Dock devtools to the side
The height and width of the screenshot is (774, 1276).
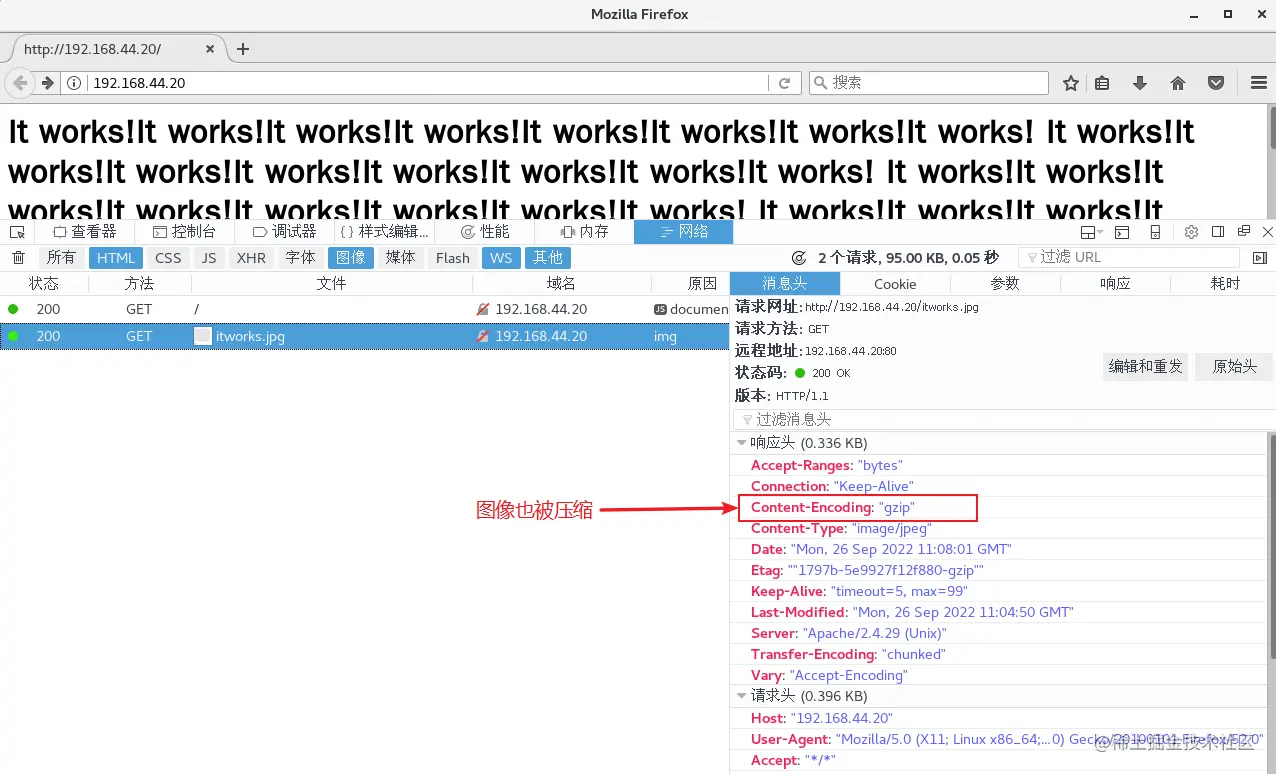(x=1218, y=232)
